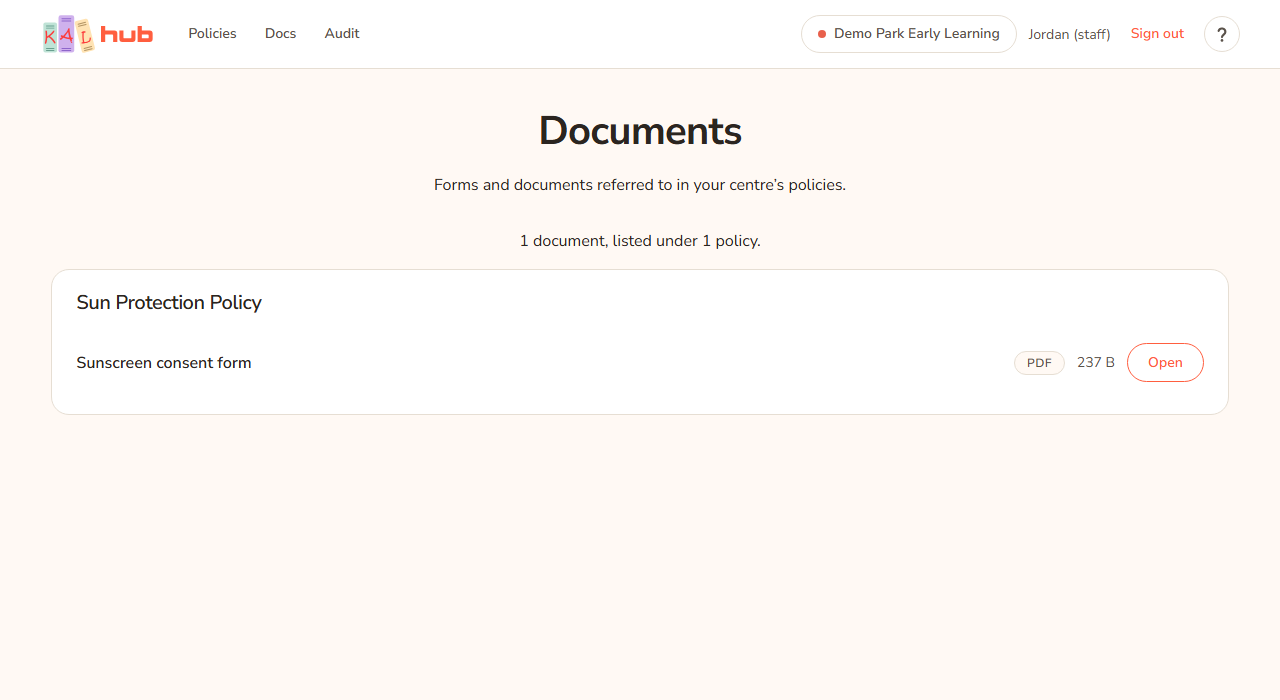Open the Audit page

tap(342, 33)
